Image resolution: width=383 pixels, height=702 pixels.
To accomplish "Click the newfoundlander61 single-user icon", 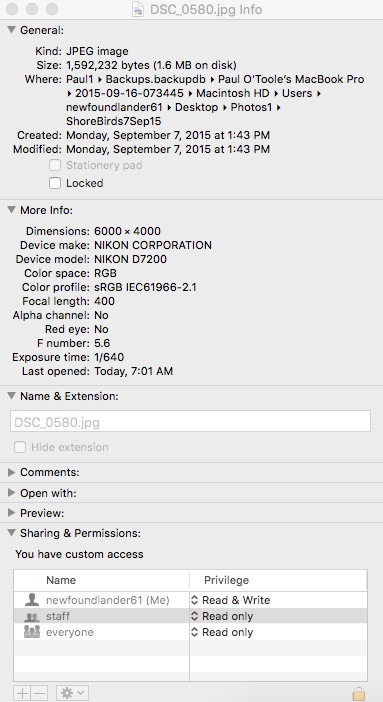I will [x=31, y=600].
